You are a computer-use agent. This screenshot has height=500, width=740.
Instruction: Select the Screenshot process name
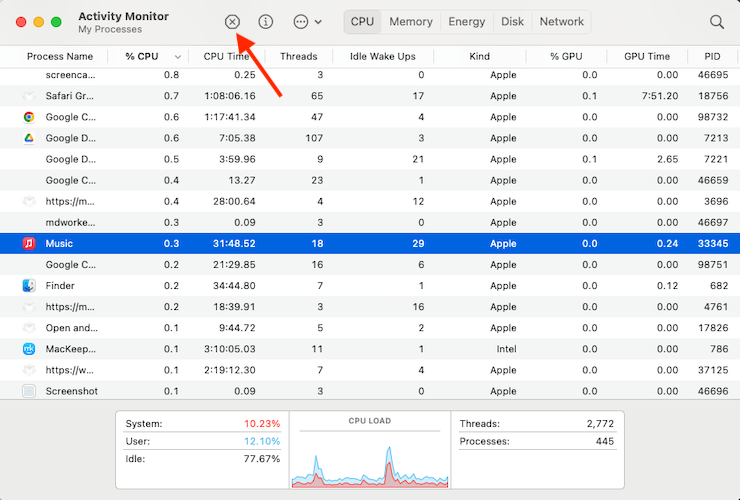[72, 391]
